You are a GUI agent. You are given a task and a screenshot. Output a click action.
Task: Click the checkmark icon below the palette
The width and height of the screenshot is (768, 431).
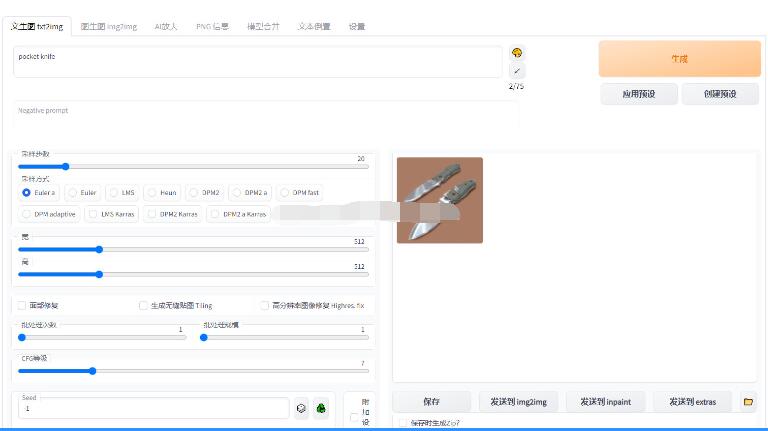[x=517, y=71]
